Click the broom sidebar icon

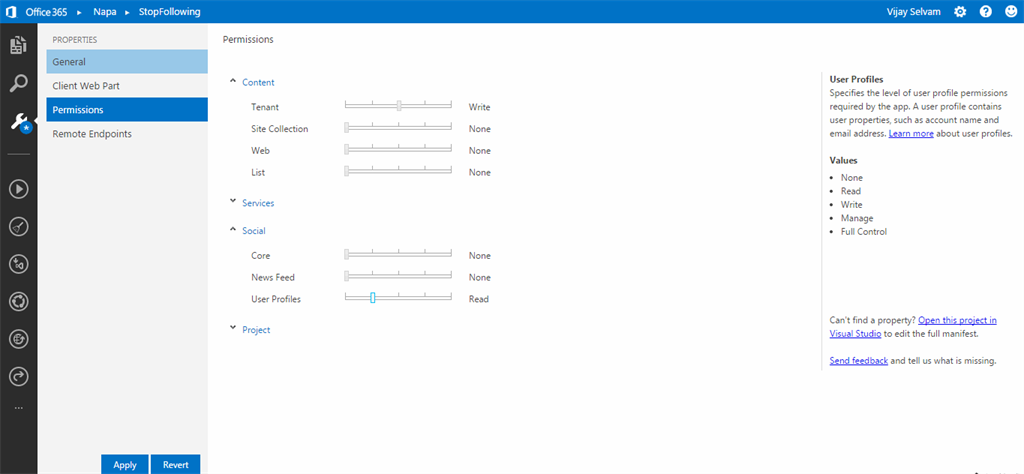point(18,227)
